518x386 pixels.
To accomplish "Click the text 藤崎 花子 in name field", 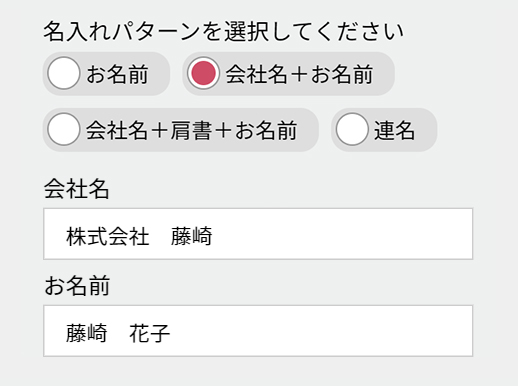I will pyautogui.click(x=118, y=333).
